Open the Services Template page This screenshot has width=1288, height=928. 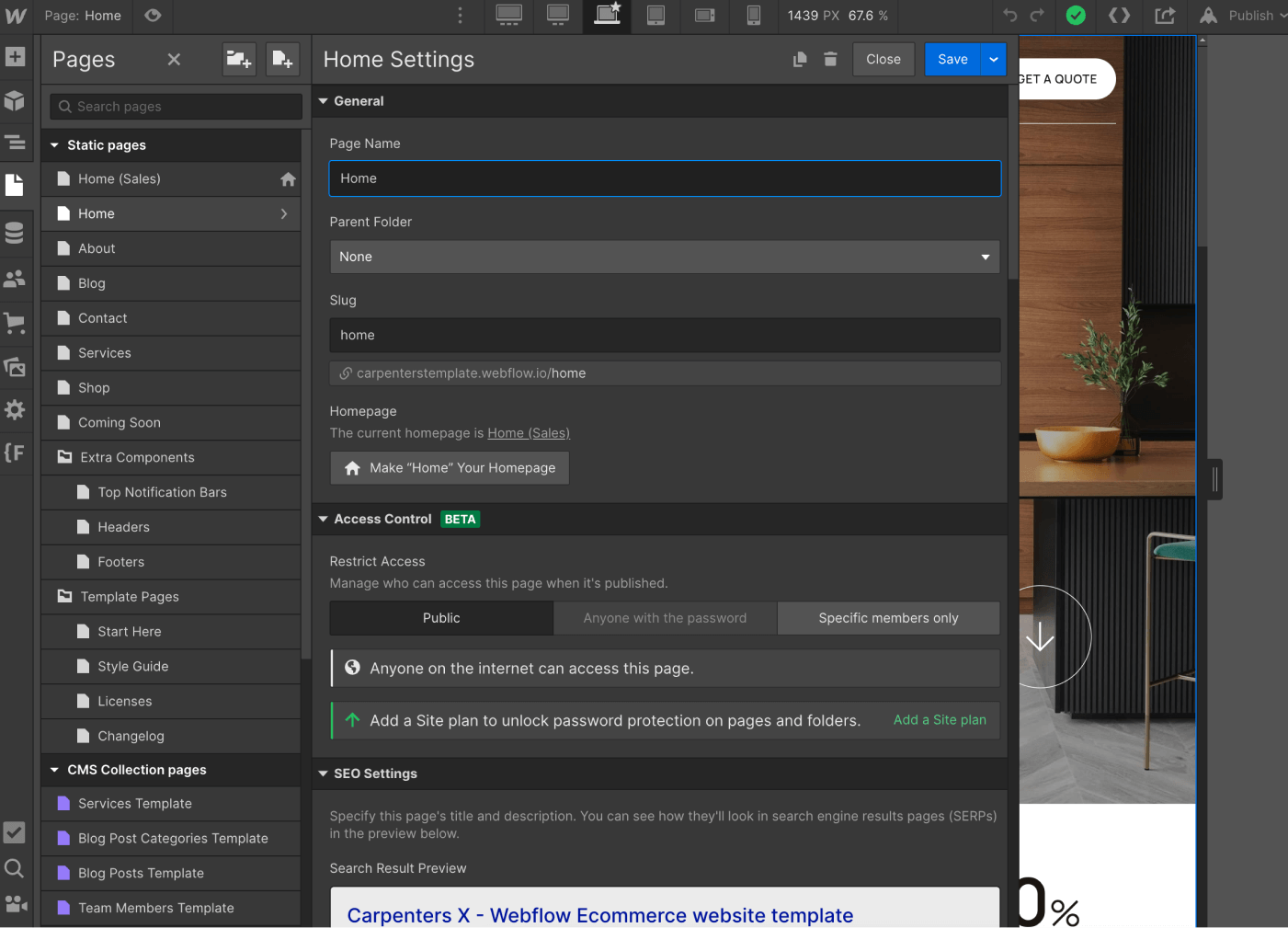click(135, 803)
